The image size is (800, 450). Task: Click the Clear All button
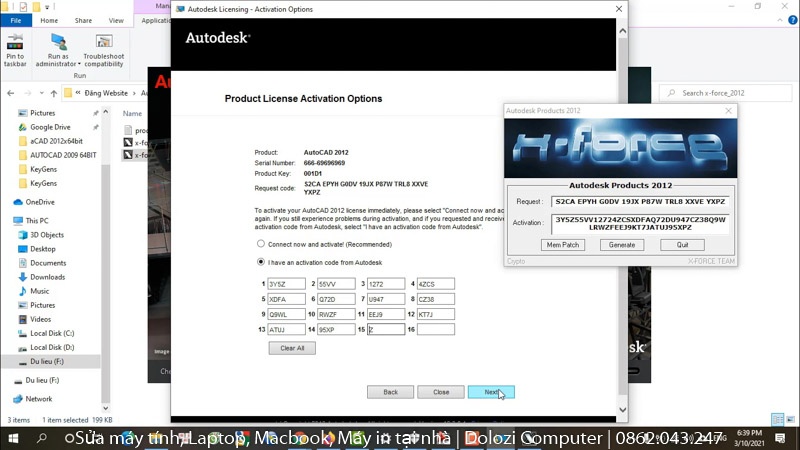tap(292, 348)
